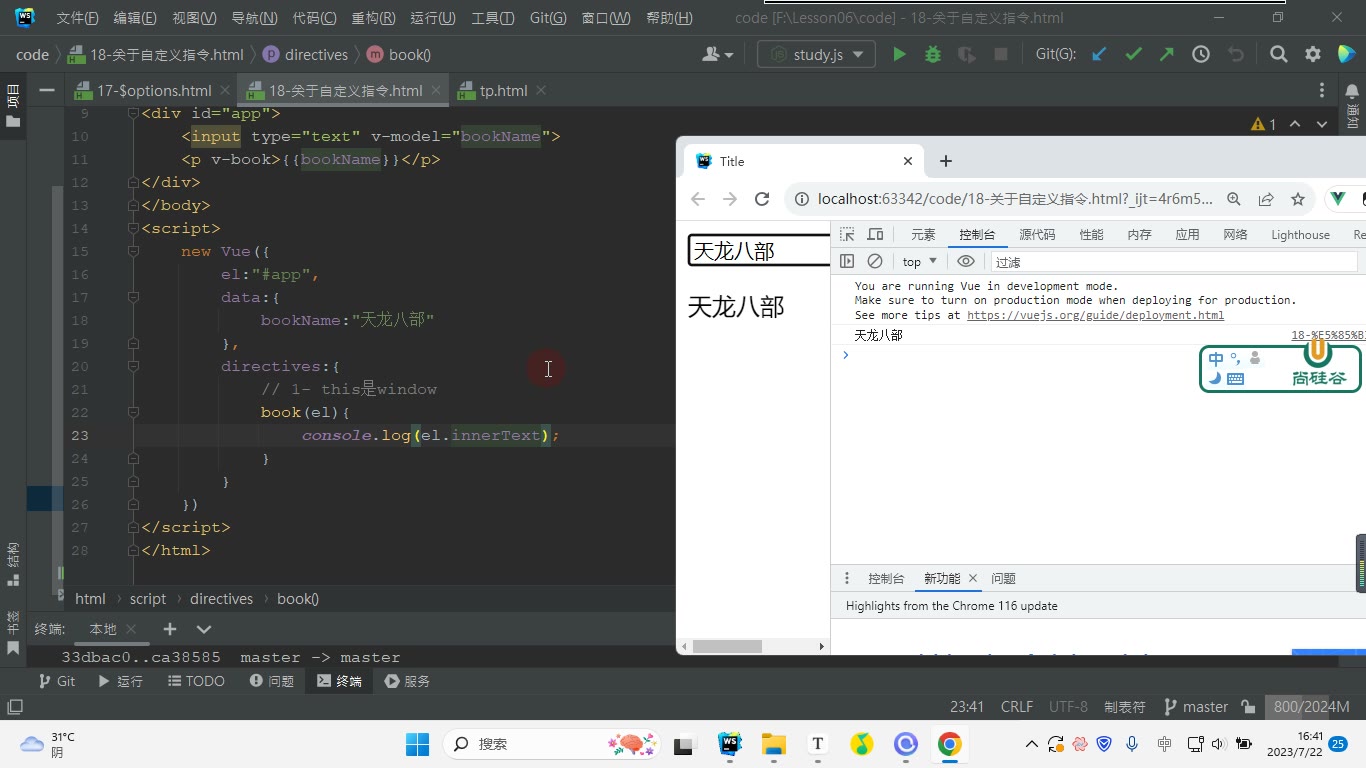
Task: Bookmark this page with the star icon
Action: 1298,199
